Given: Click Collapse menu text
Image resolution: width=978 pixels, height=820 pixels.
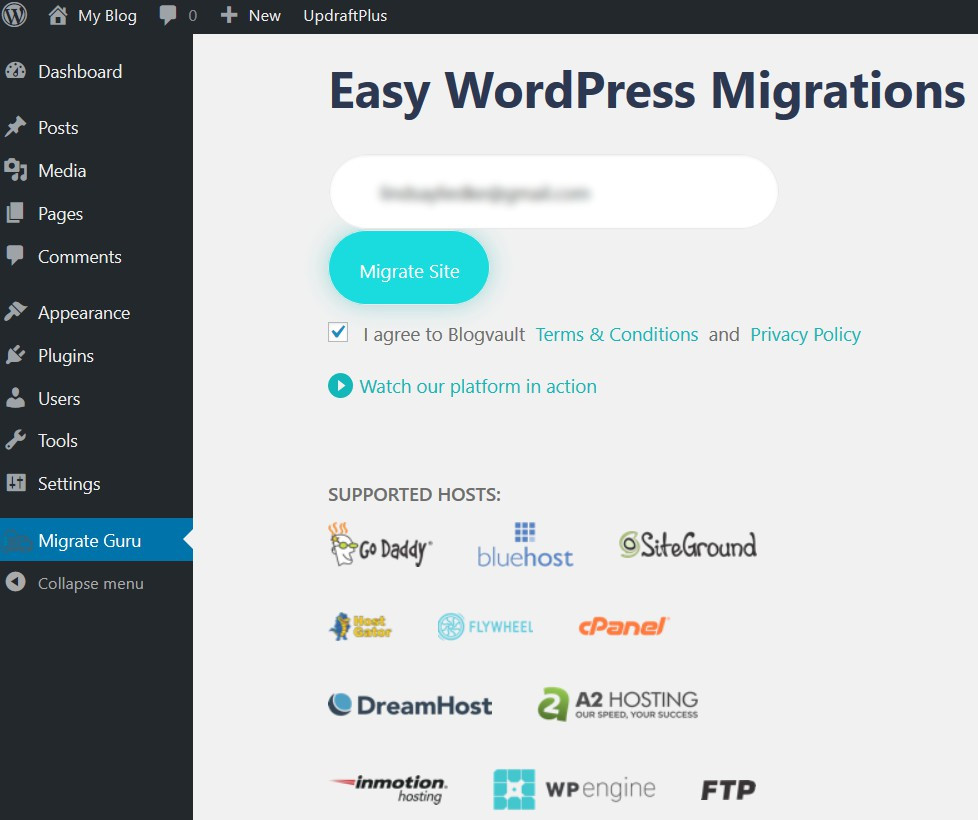Looking at the screenshot, I should tap(91, 584).
